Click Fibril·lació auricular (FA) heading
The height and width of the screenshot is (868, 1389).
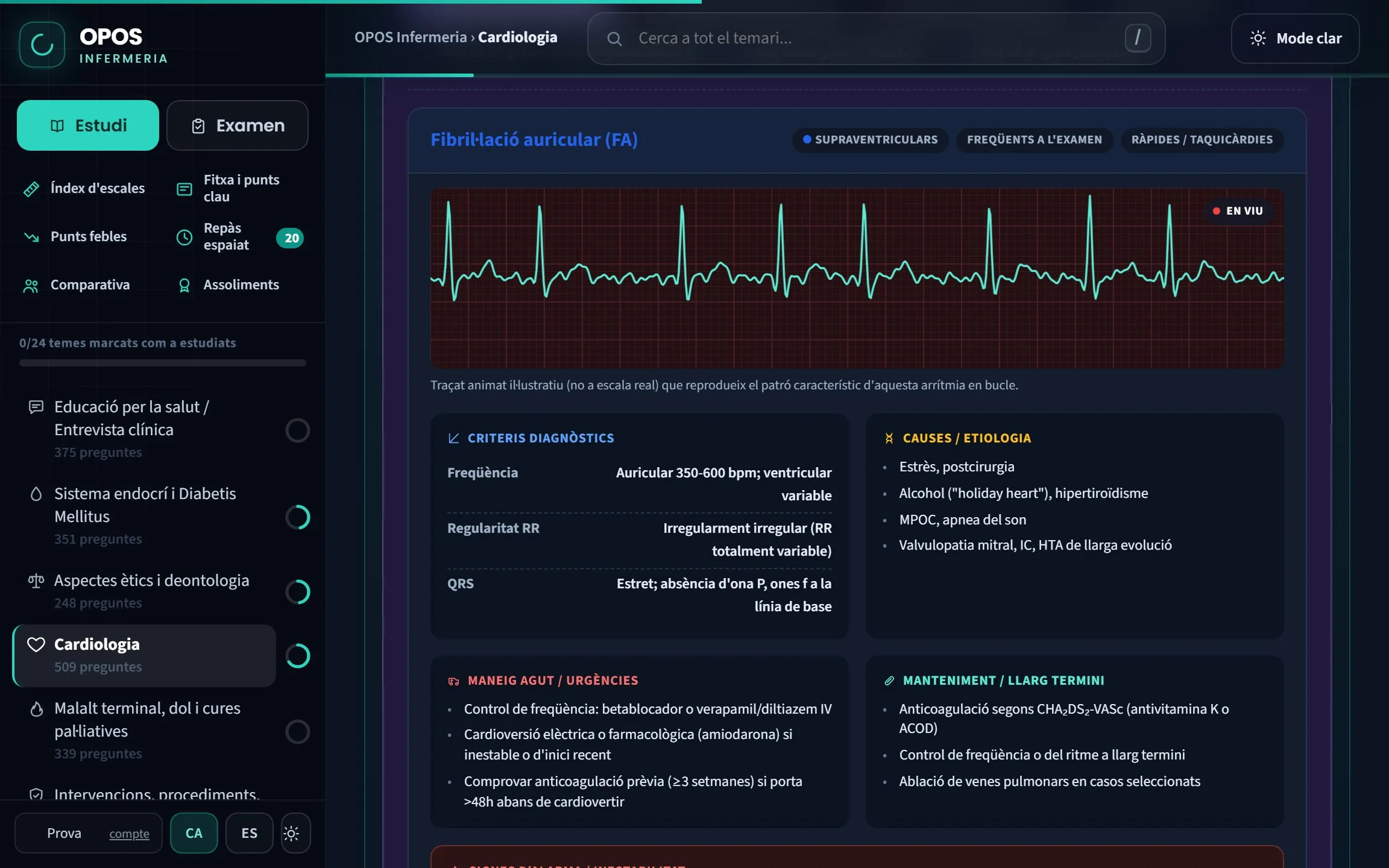[534, 140]
